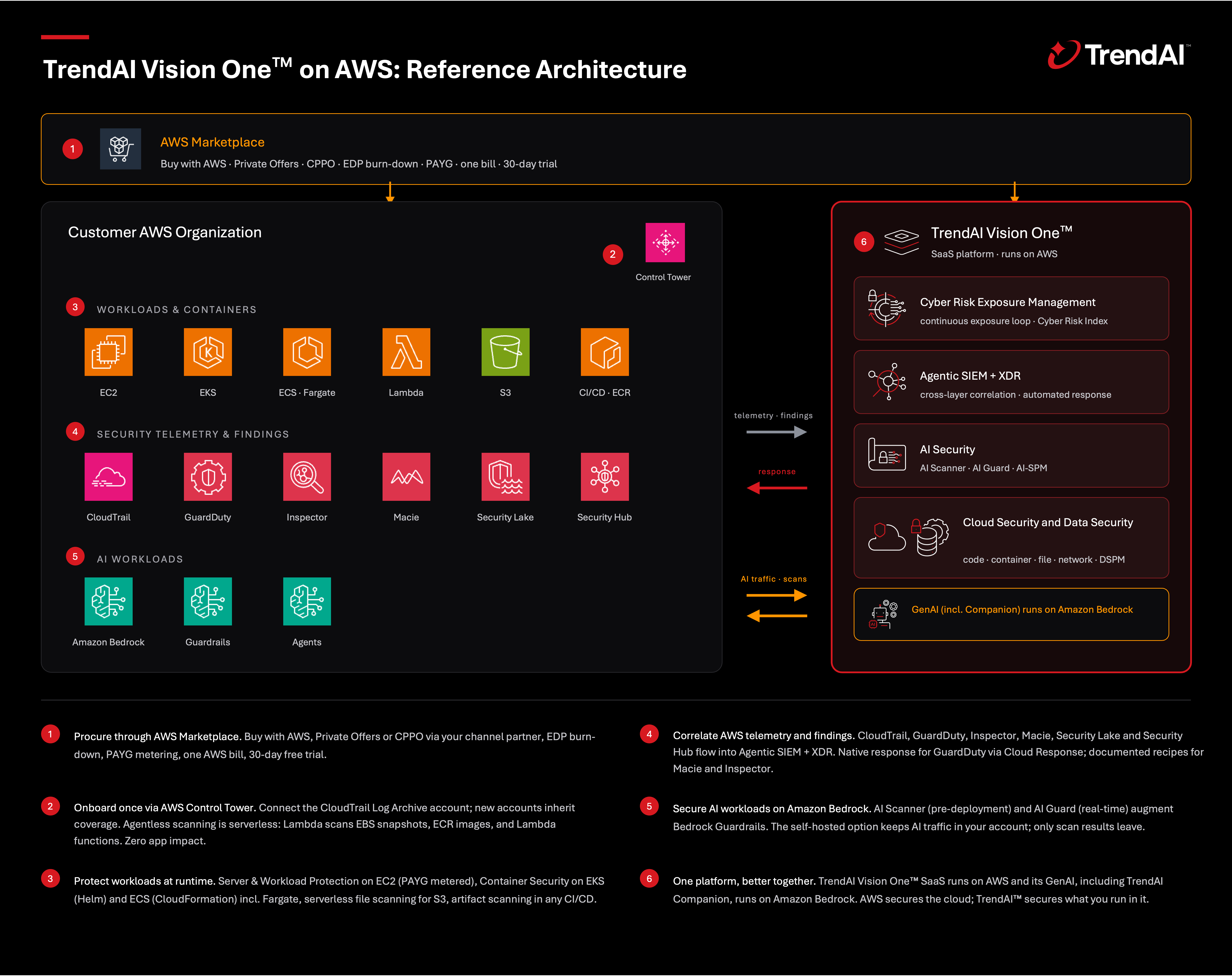The height and width of the screenshot is (976, 1232).
Task: Select the Lambda function icon
Action: 406,352
